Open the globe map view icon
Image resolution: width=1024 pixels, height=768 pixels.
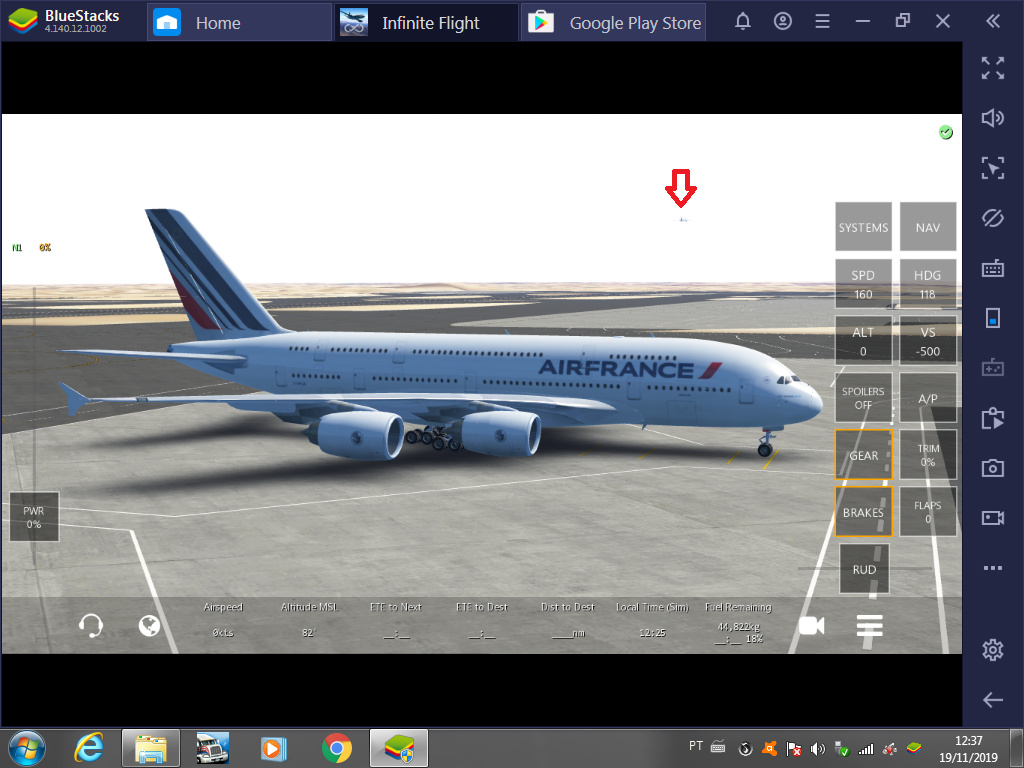pyautogui.click(x=150, y=626)
